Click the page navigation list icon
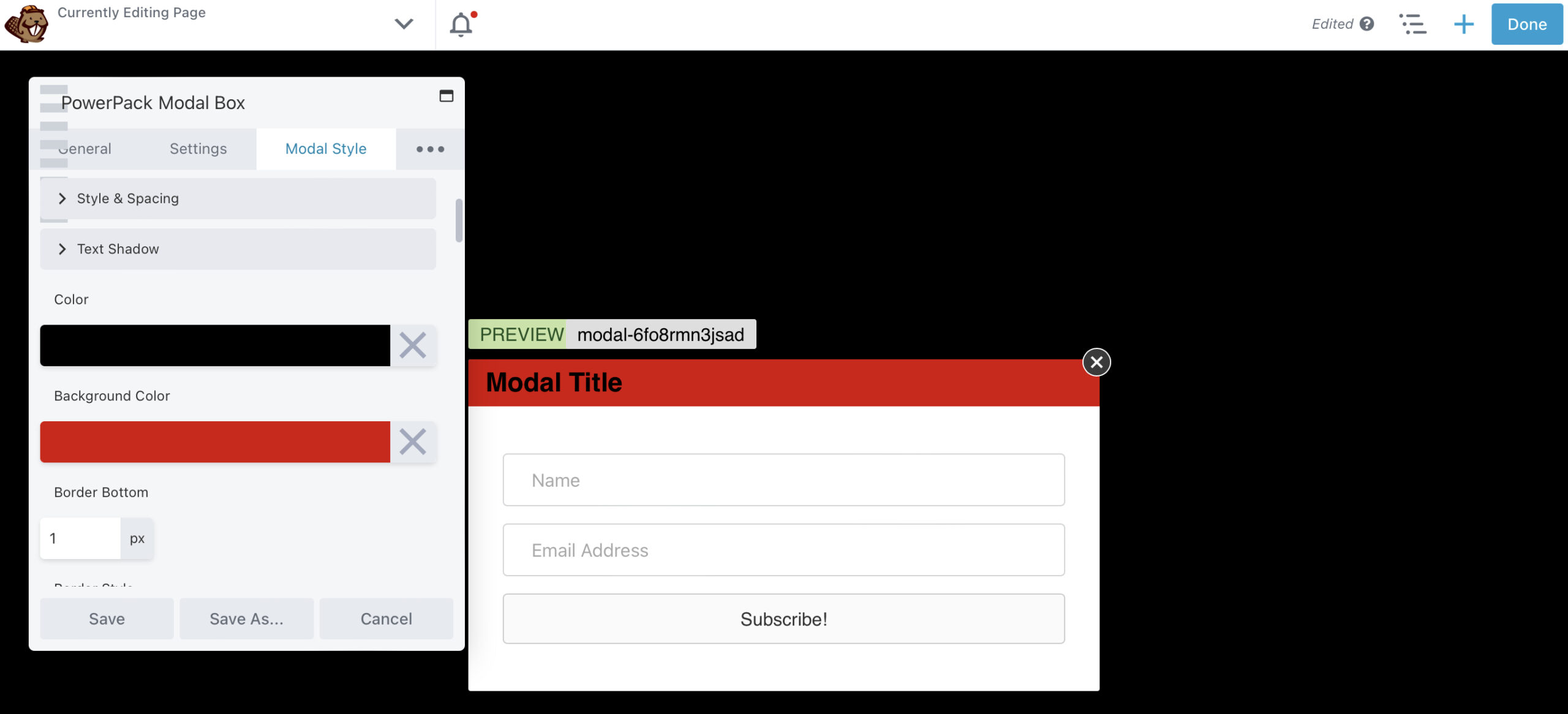Viewport: 1568px width, 714px height. (x=1413, y=23)
